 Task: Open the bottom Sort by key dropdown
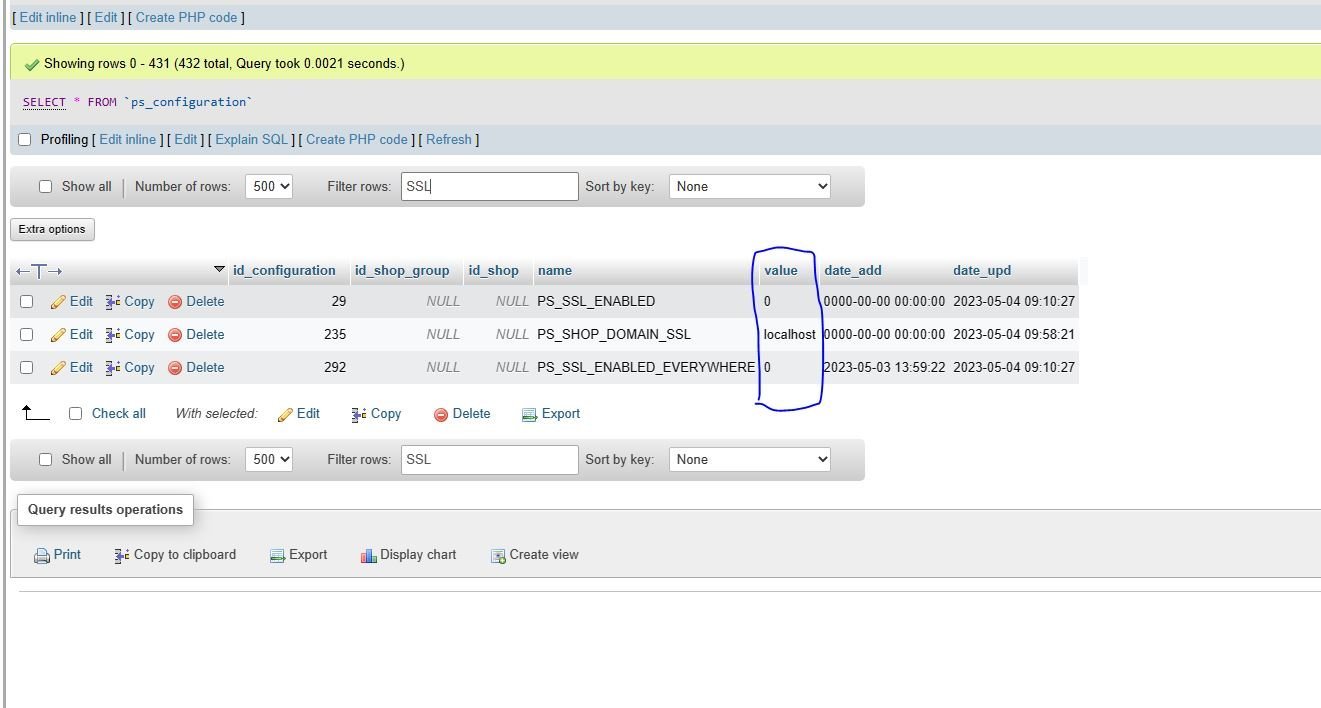click(750, 459)
